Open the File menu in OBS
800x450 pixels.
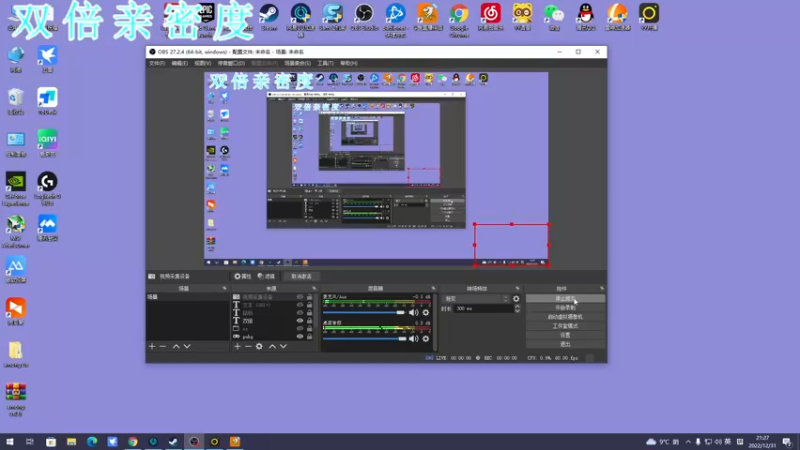coord(157,63)
